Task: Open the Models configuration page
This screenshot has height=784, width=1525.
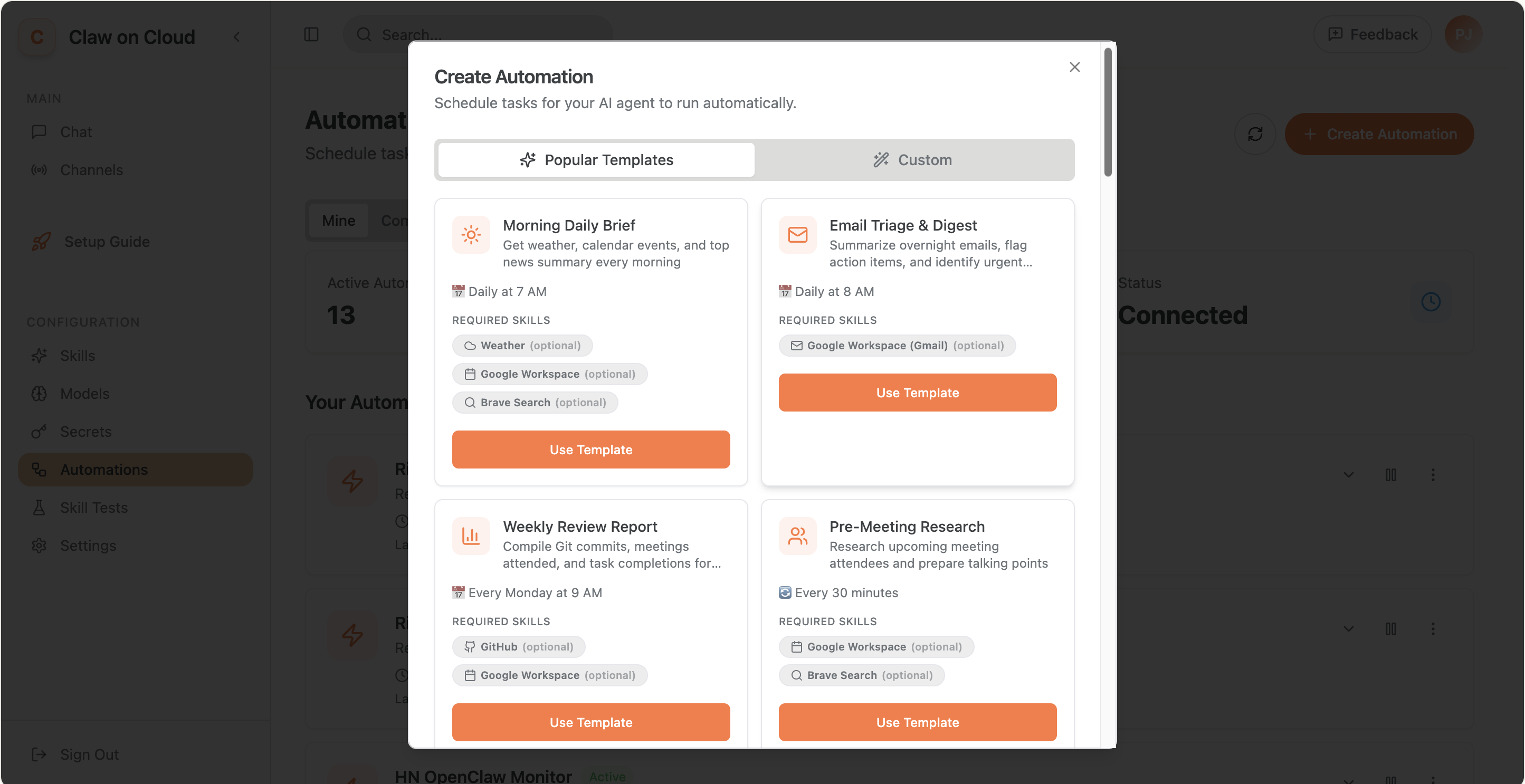Action: point(84,394)
